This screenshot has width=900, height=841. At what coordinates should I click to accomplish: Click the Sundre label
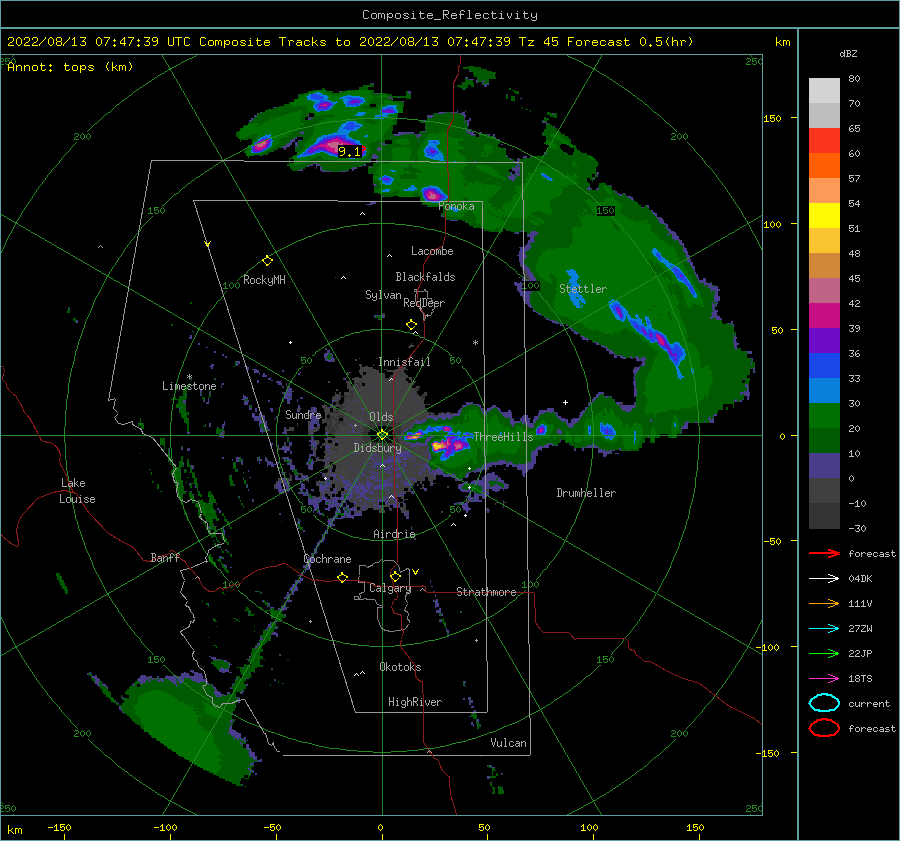click(x=303, y=414)
